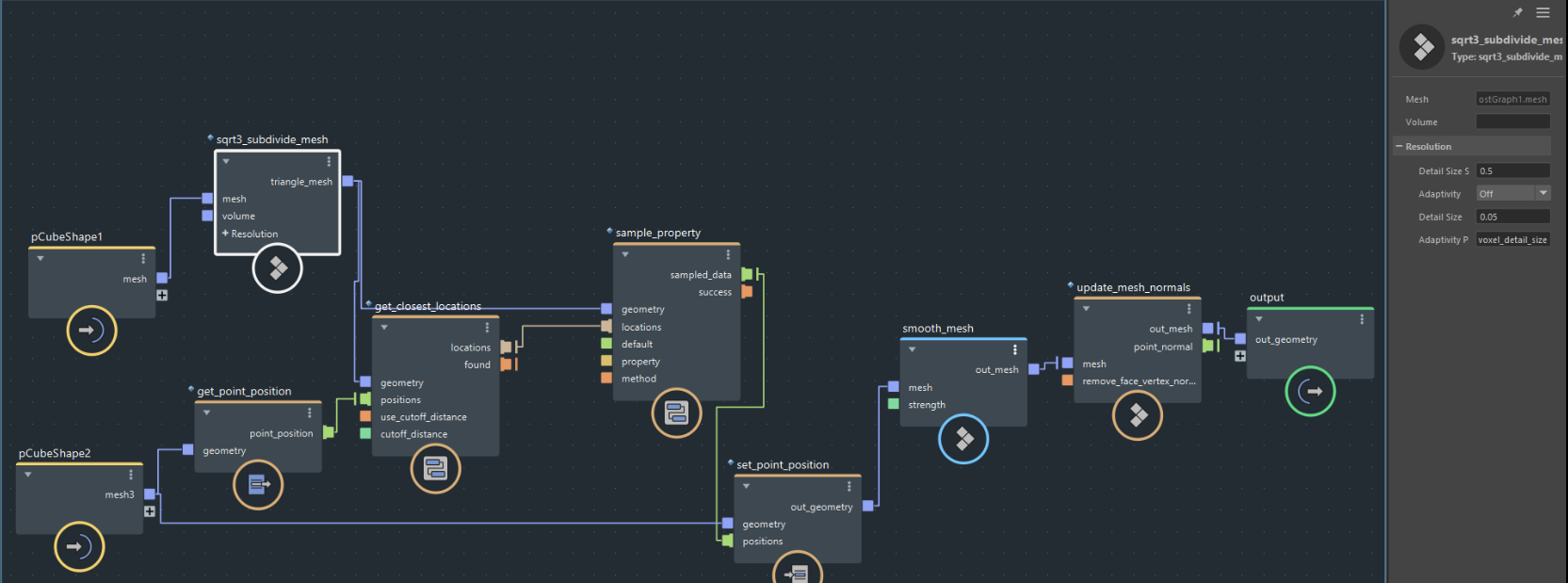Click the get_closest_locations node icon
Viewport: 1568px width, 583px height.
(x=435, y=468)
